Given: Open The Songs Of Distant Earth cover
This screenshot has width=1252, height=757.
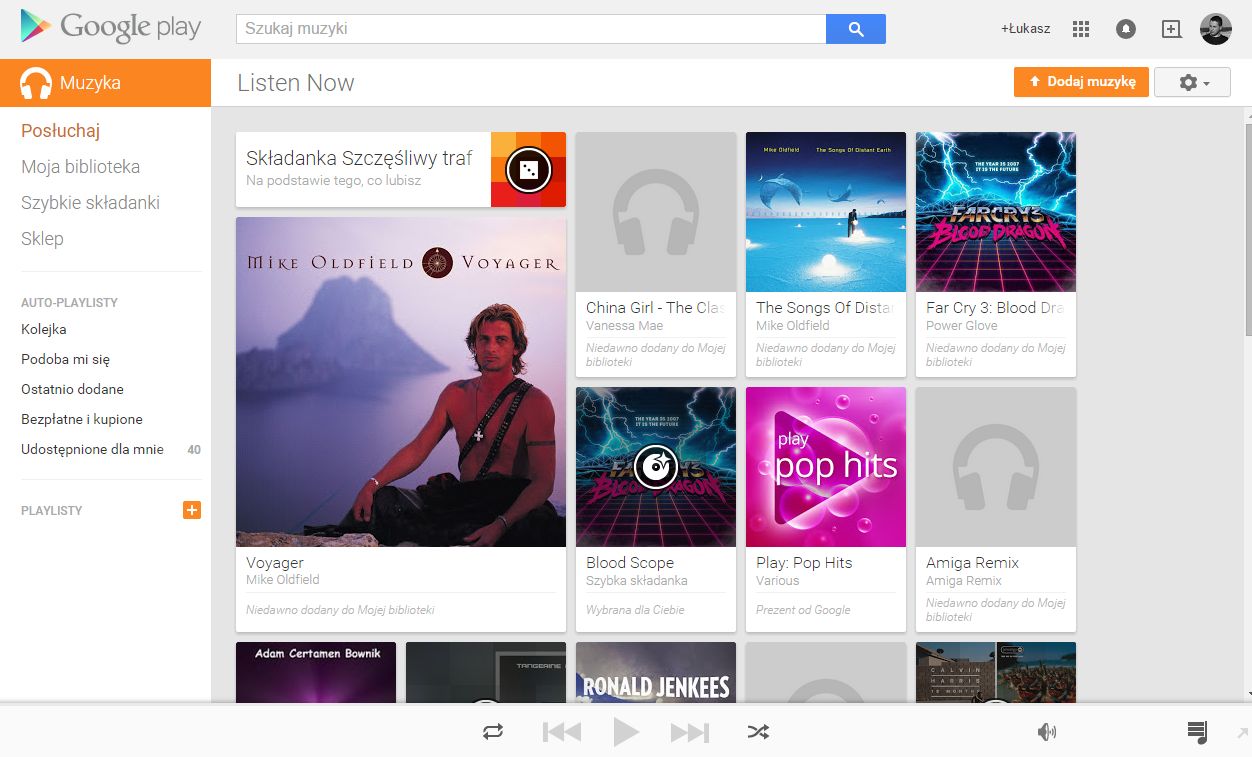Looking at the screenshot, I should point(826,212).
